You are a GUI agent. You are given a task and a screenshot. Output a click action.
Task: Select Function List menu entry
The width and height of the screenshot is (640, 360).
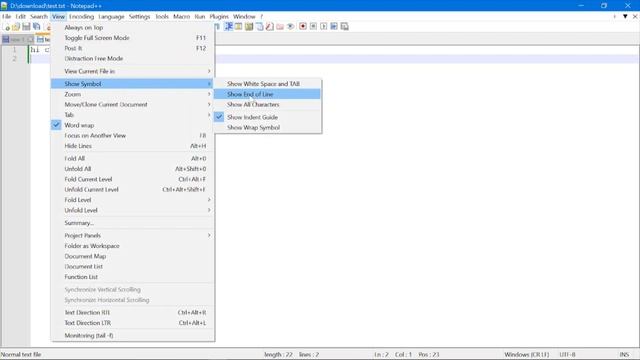pos(133,277)
